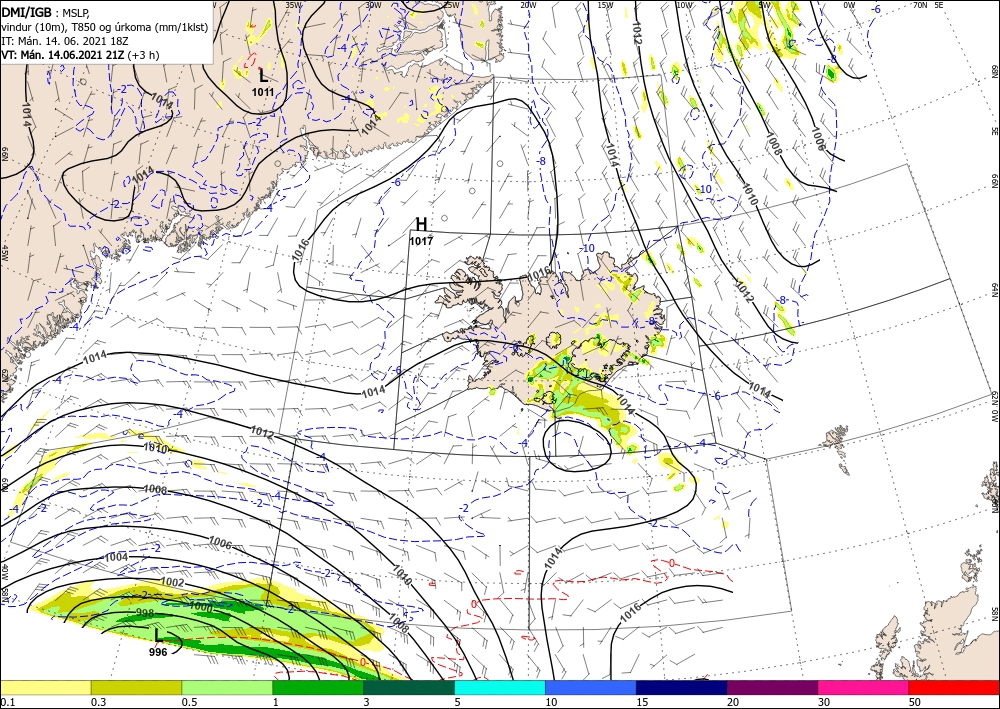
Task: Click the 15W longitude label at top
Action: coord(605,5)
